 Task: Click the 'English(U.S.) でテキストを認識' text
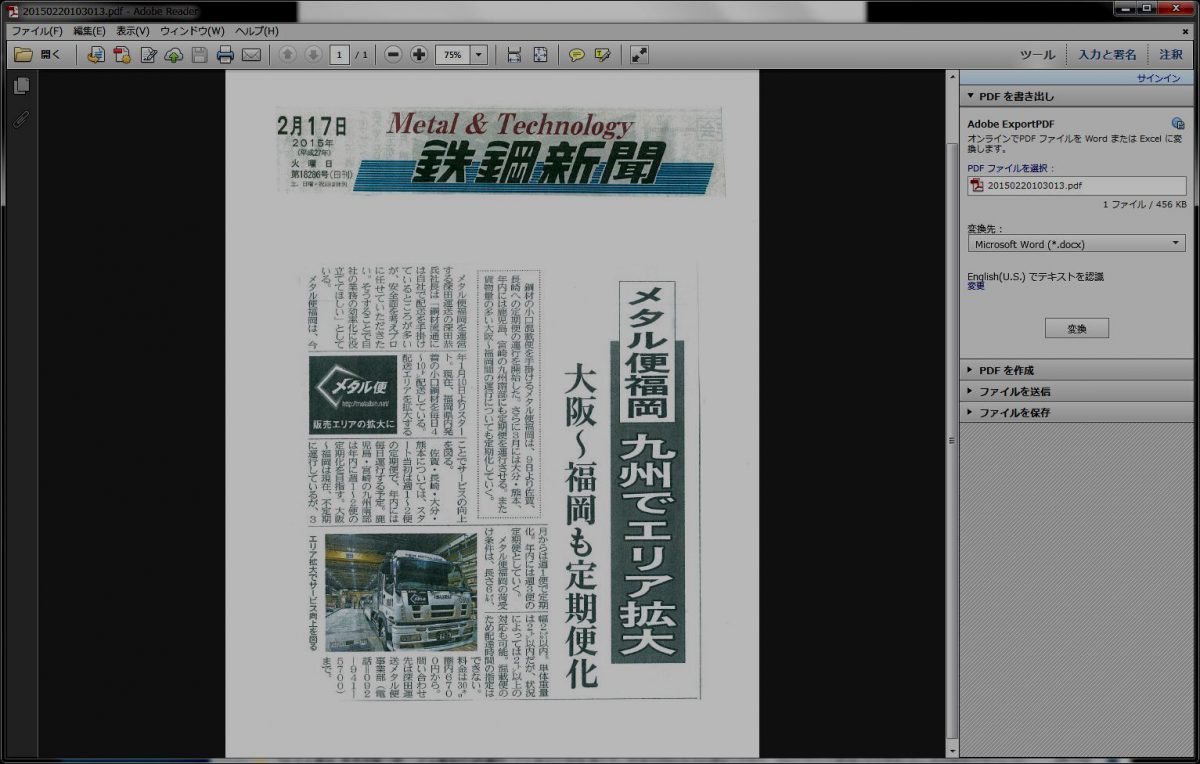point(1035,276)
